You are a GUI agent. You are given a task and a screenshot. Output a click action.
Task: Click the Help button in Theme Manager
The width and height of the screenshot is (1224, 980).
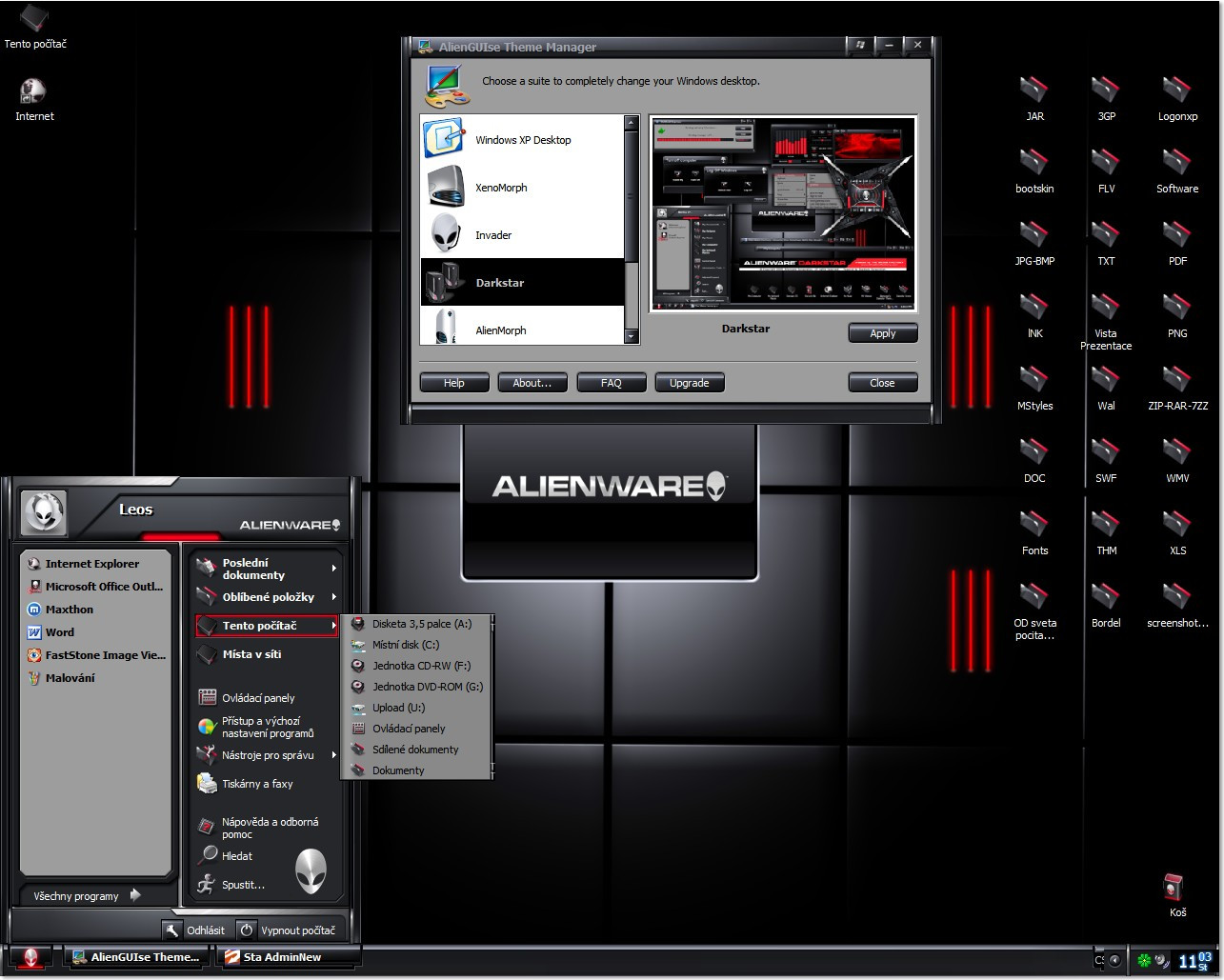click(454, 382)
